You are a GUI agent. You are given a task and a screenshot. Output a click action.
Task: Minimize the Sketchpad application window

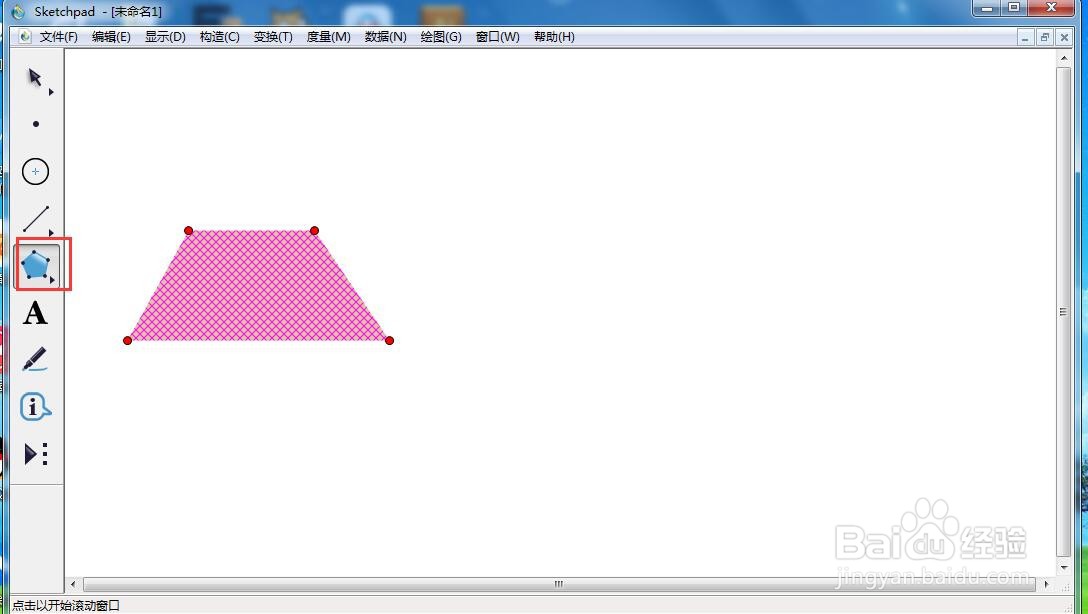click(986, 8)
